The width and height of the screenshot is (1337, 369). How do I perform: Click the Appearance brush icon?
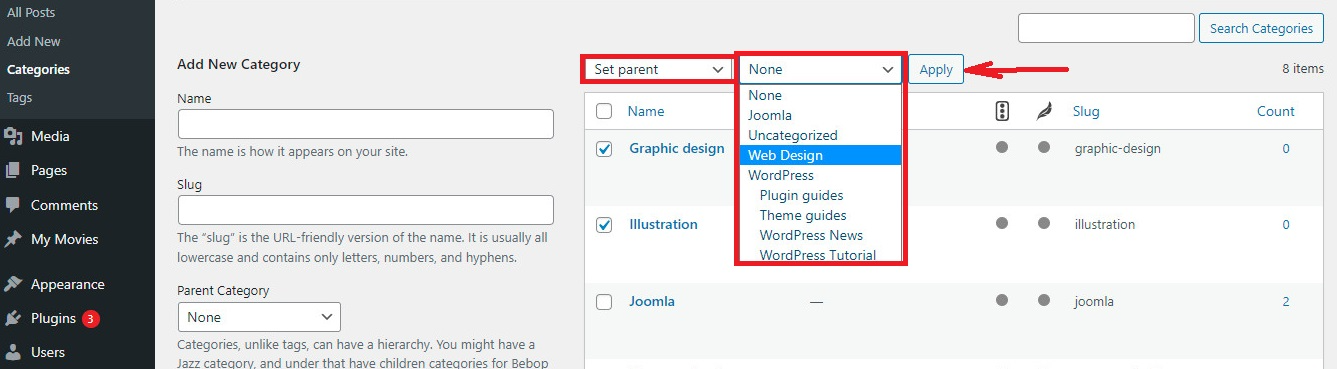[x=13, y=284]
